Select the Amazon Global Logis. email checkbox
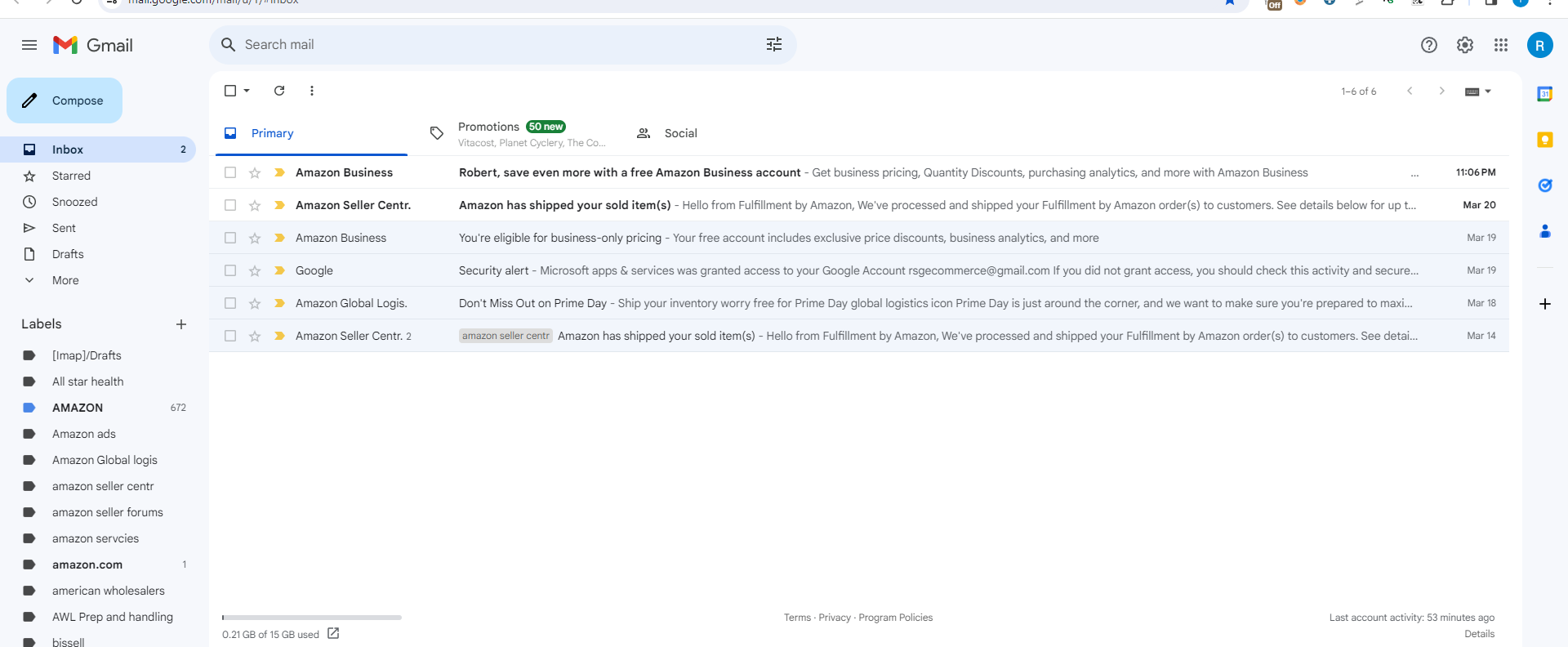The width and height of the screenshot is (1568, 647). [x=230, y=303]
